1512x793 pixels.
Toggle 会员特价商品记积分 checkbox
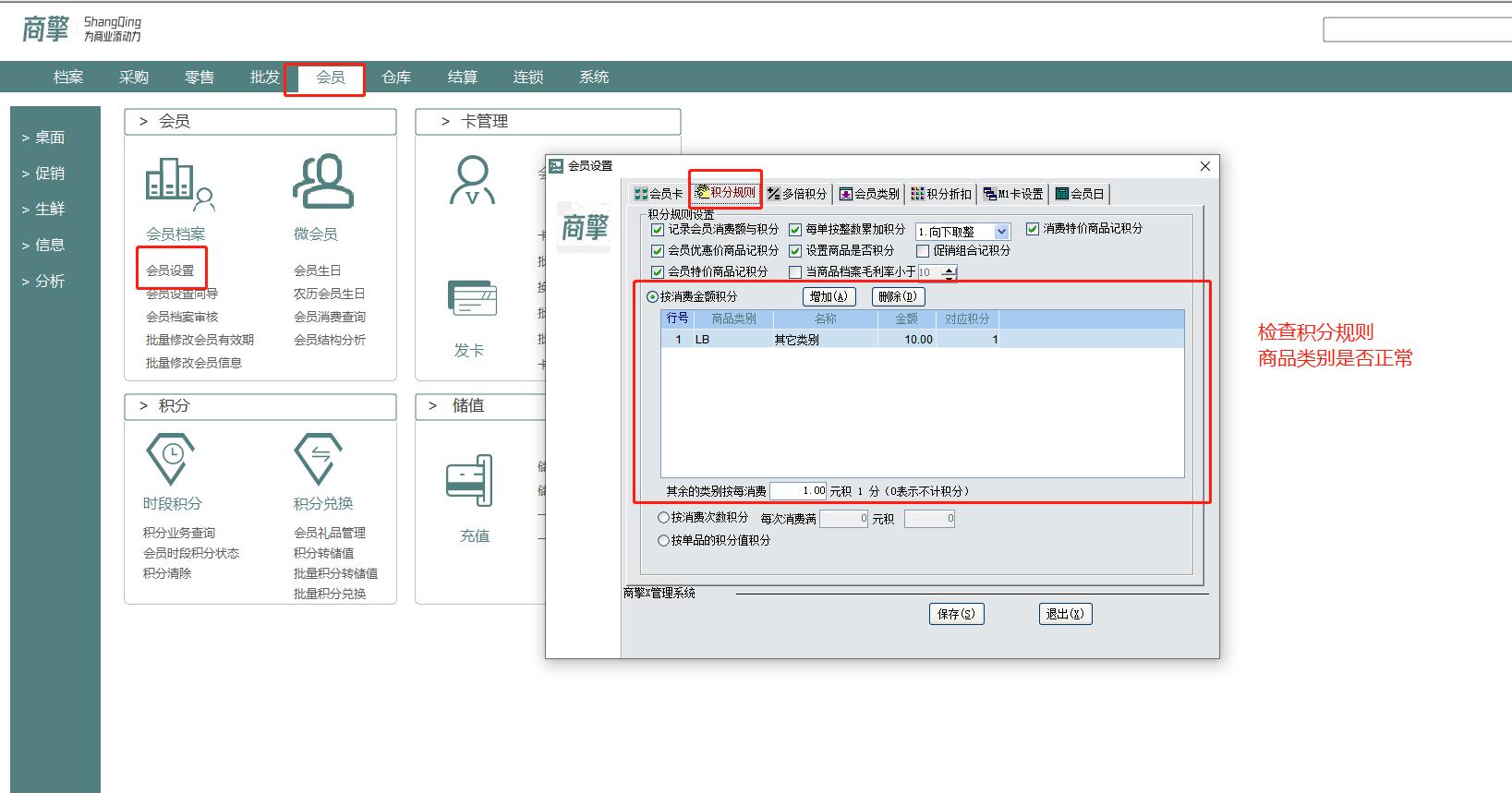coord(658,271)
